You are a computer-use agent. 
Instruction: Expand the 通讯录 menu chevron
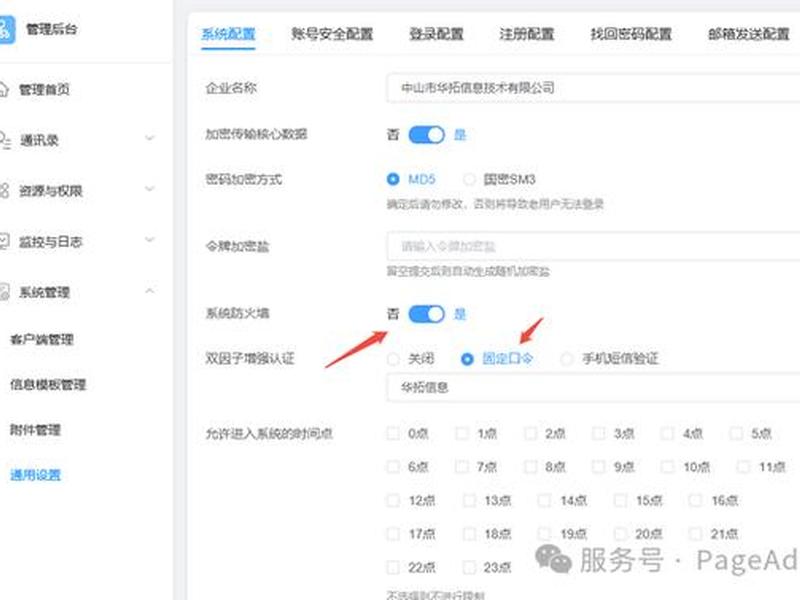pyautogui.click(x=149, y=138)
